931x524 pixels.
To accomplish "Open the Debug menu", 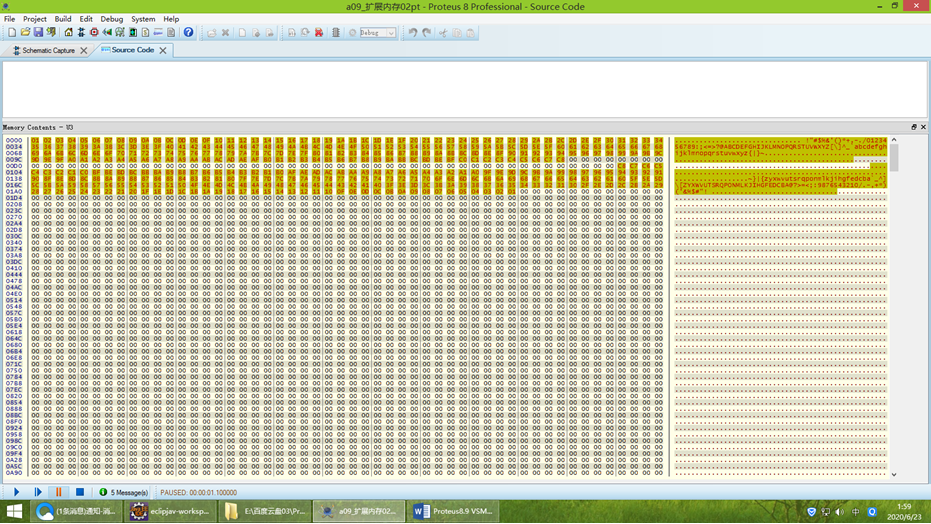I will [x=111, y=19].
